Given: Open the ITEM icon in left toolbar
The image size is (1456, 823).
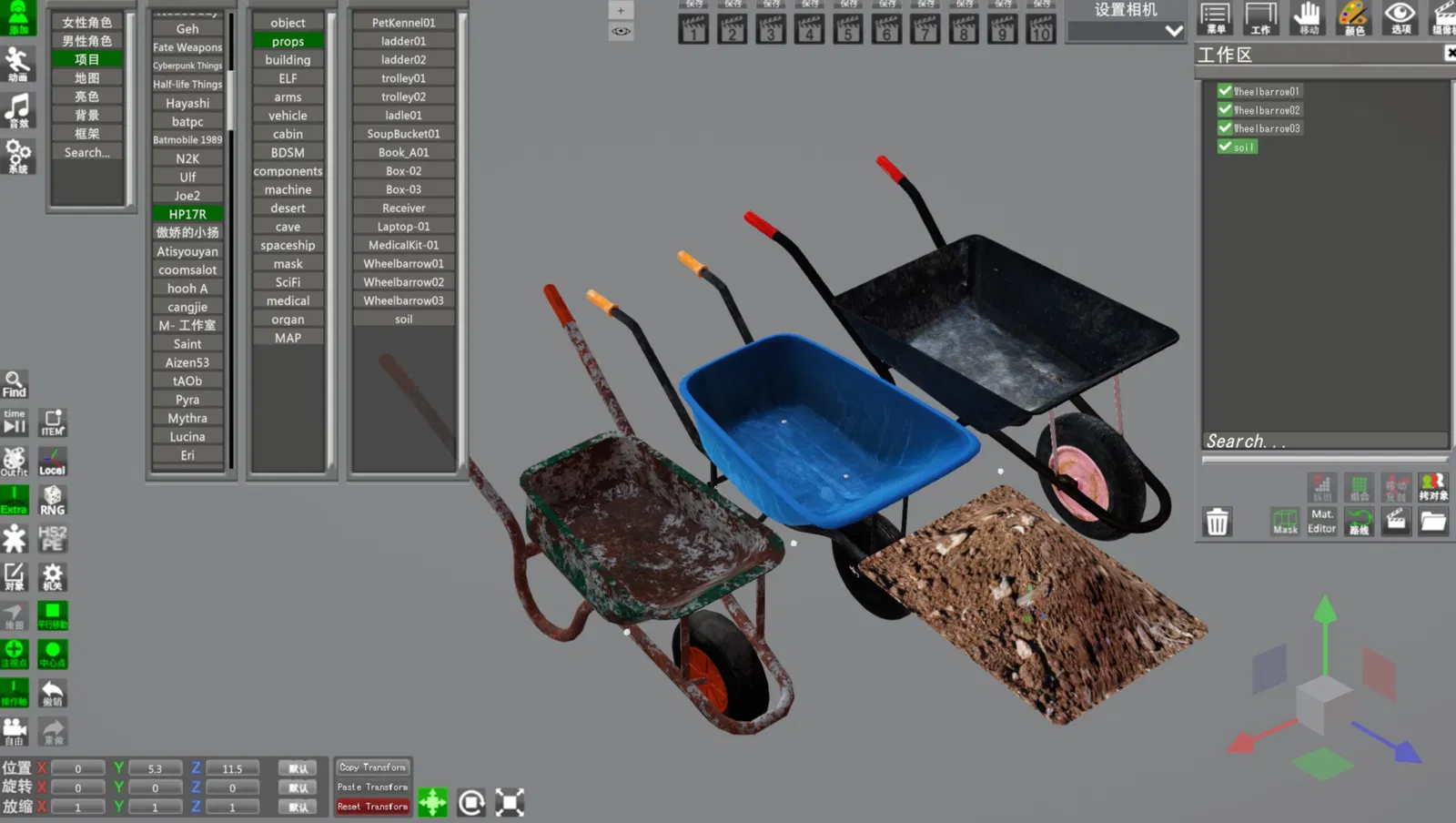Looking at the screenshot, I should pyautogui.click(x=53, y=422).
